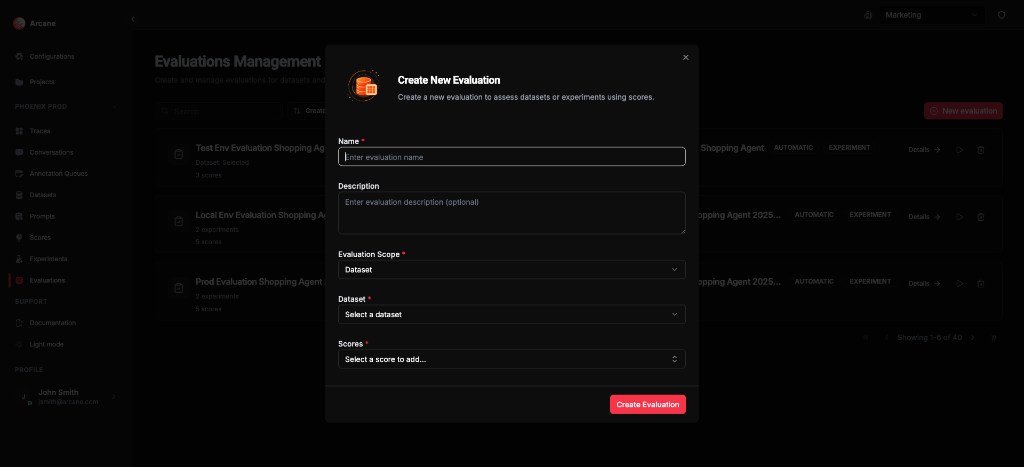The width and height of the screenshot is (1024, 467).
Task: Click the Arcane logo icon
Action: pos(19,24)
